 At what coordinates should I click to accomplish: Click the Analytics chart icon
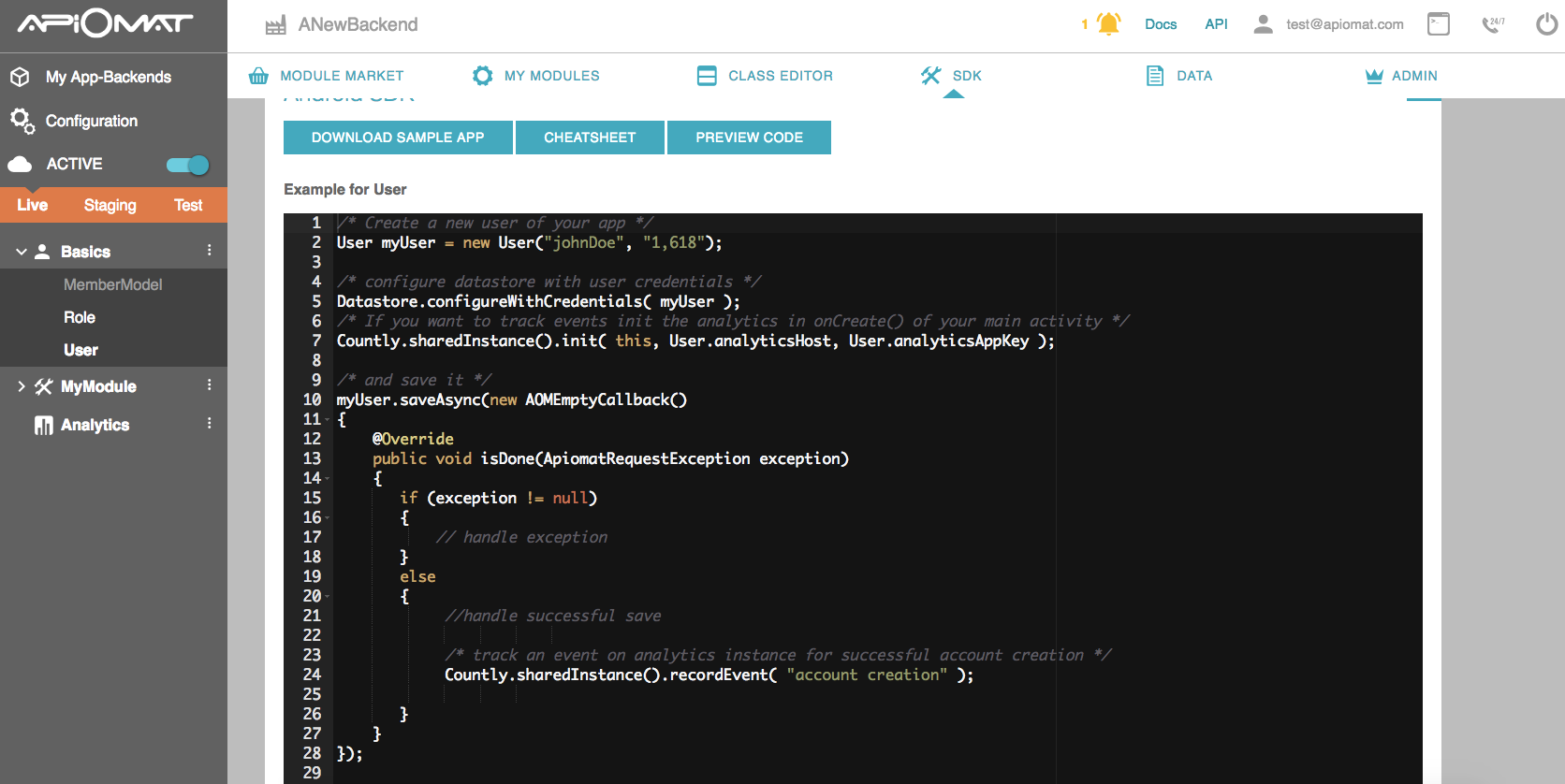tap(44, 426)
